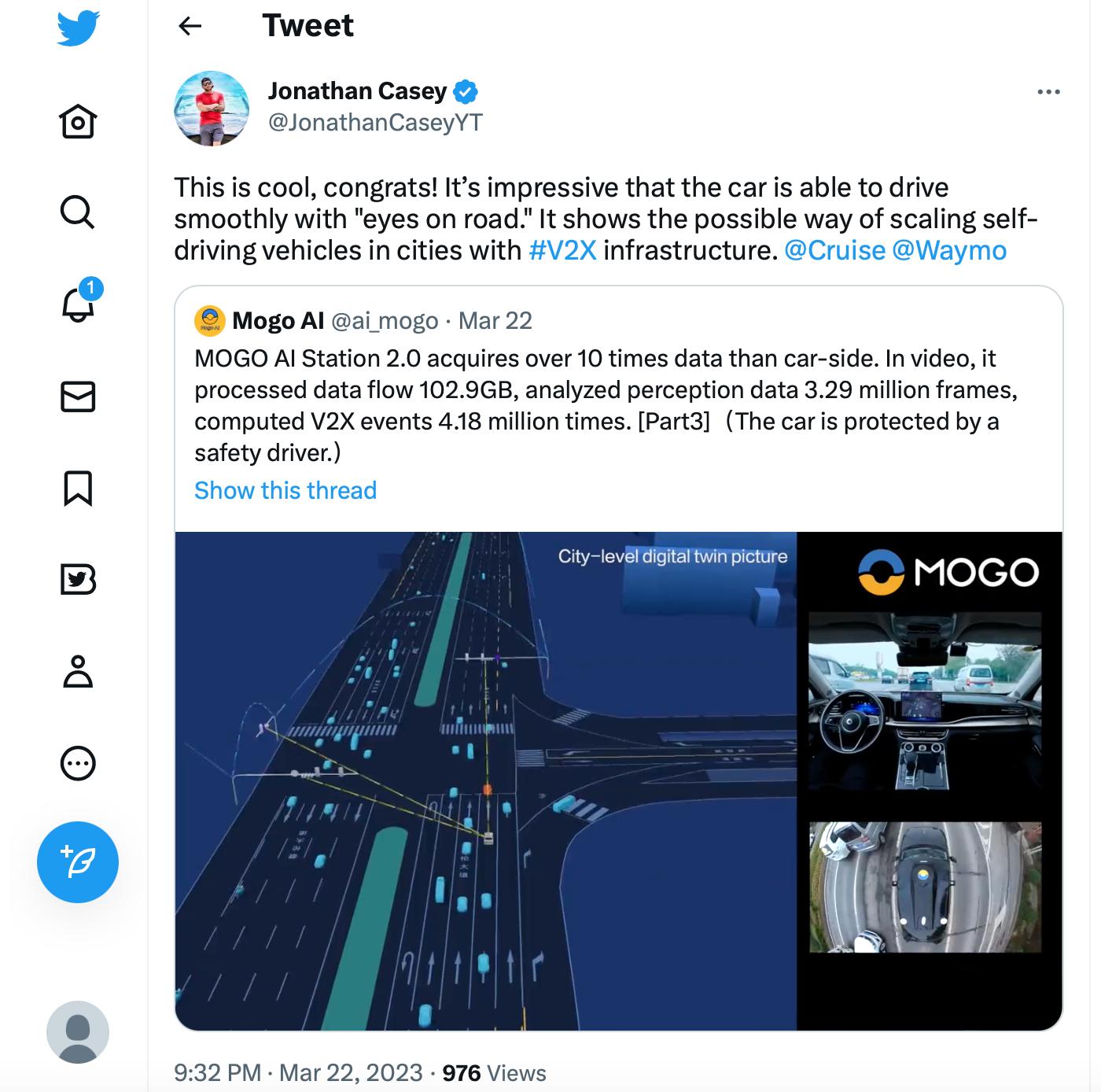Open Jonathan Casey's profile picture
Image resolution: width=1101 pixels, height=1092 pixels.
(x=212, y=108)
